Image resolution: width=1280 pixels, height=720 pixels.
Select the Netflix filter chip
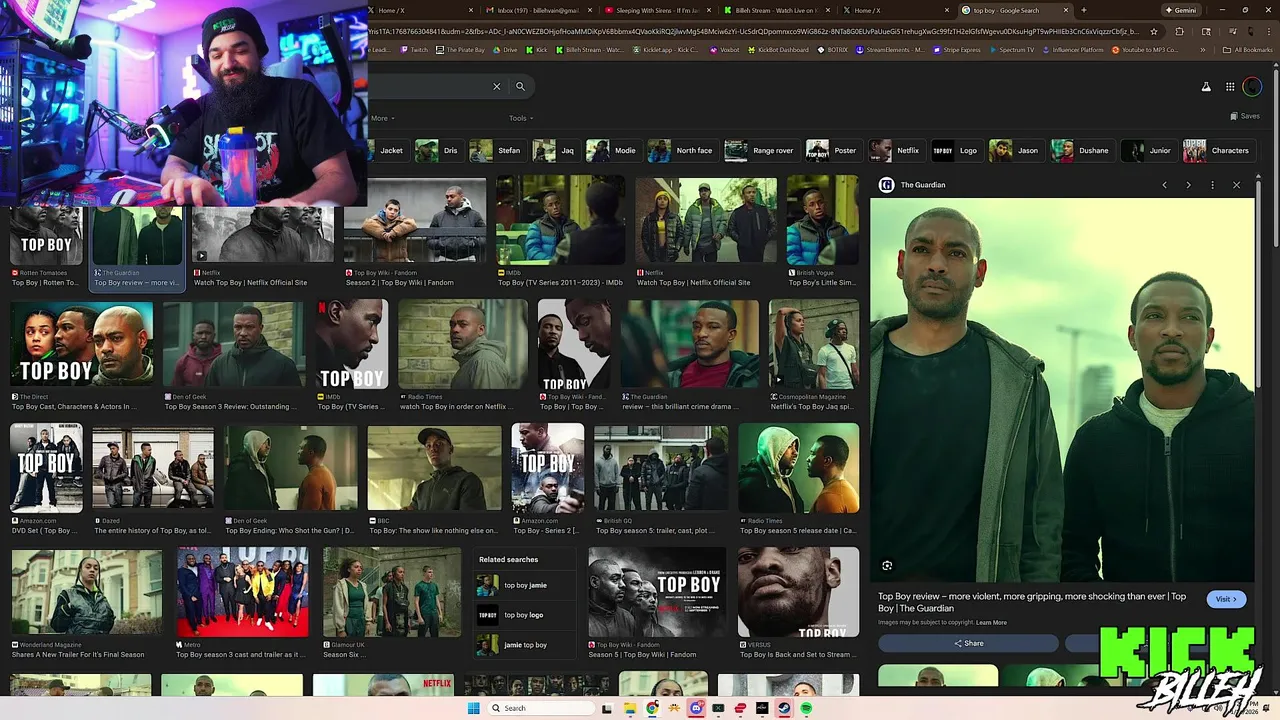tap(895, 151)
